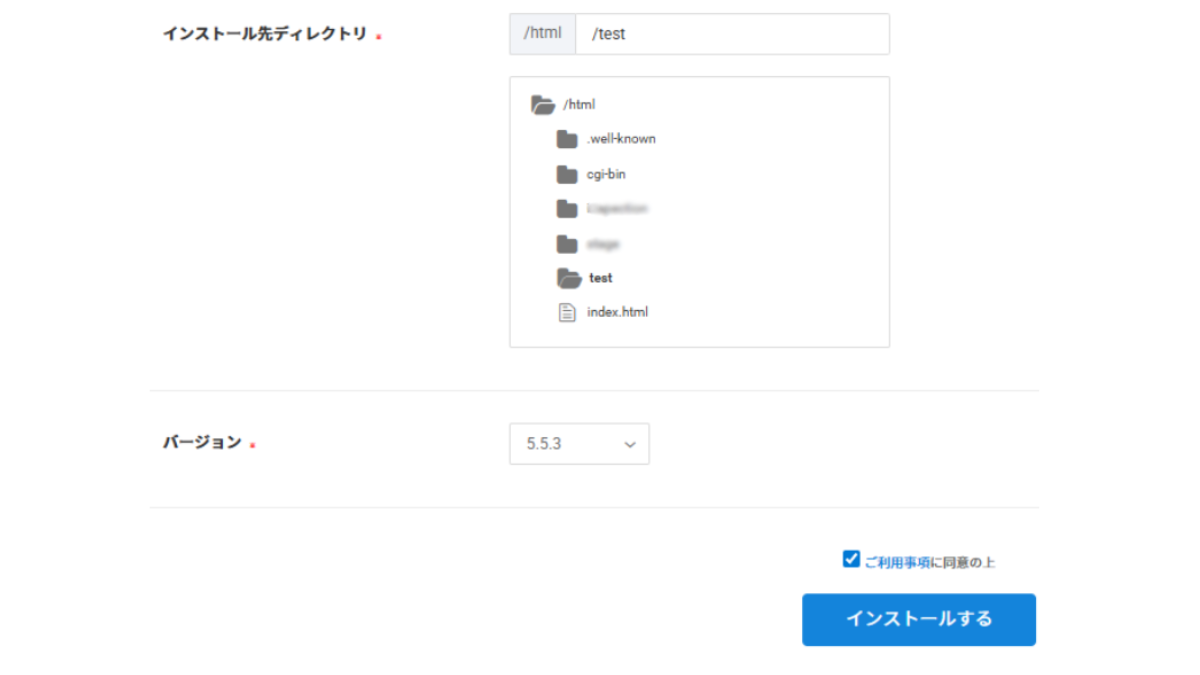Click the folder icon directly above test

567,244
